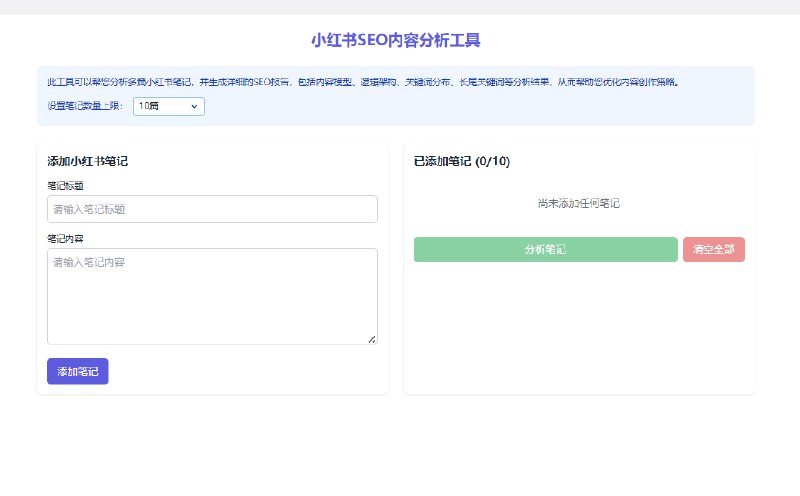Click the 笔记标题 label

[x=65, y=186]
